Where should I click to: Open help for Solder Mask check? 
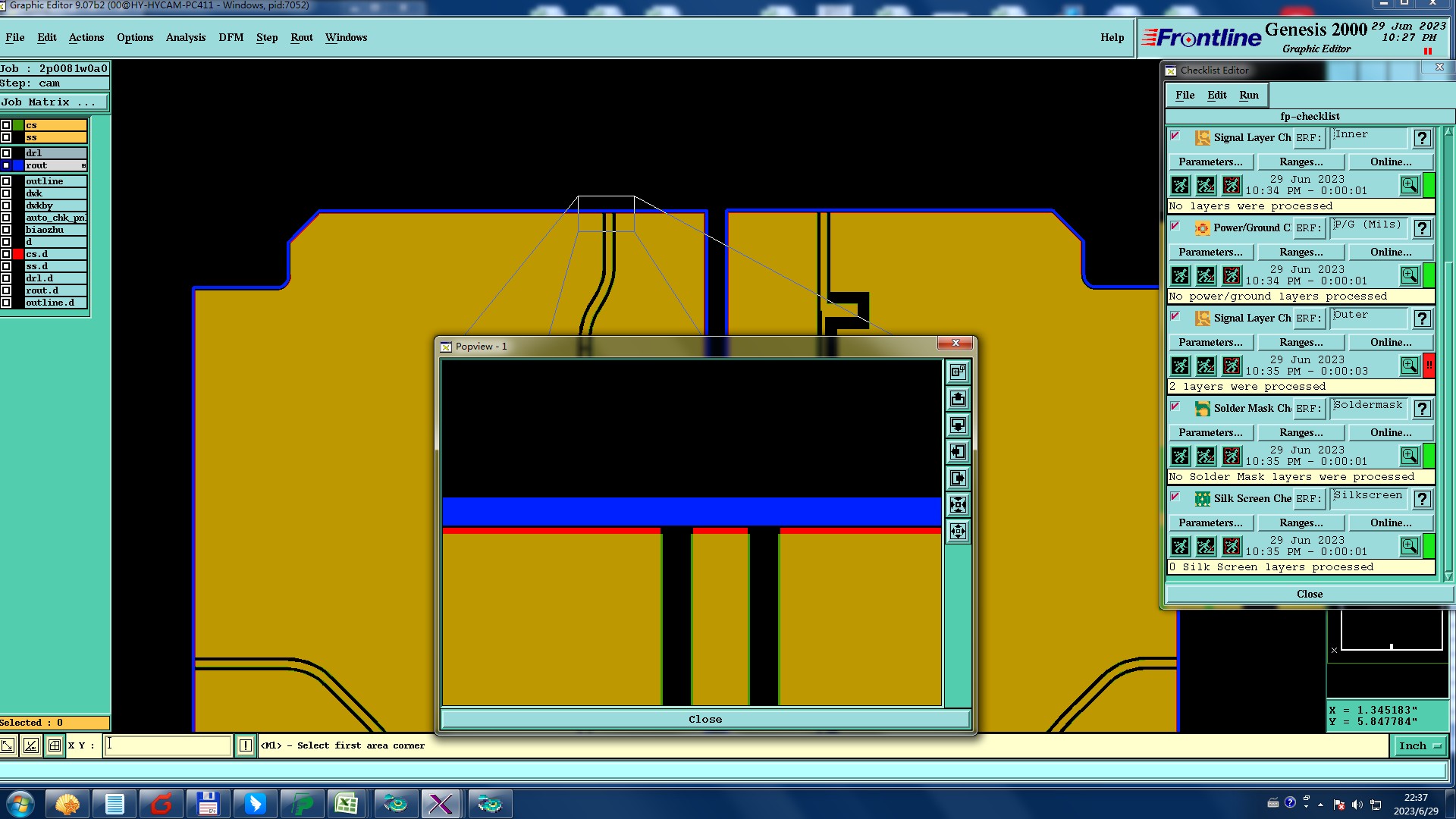click(1423, 409)
